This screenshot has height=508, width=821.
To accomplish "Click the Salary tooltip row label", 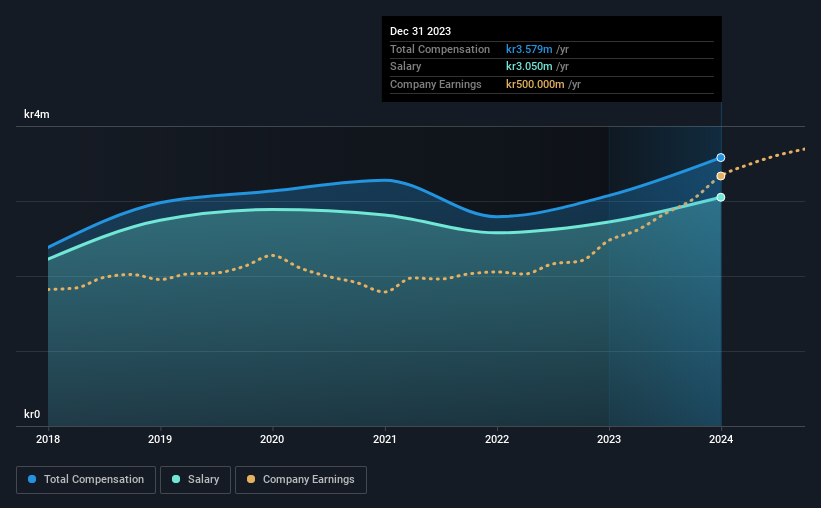I will coord(405,67).
